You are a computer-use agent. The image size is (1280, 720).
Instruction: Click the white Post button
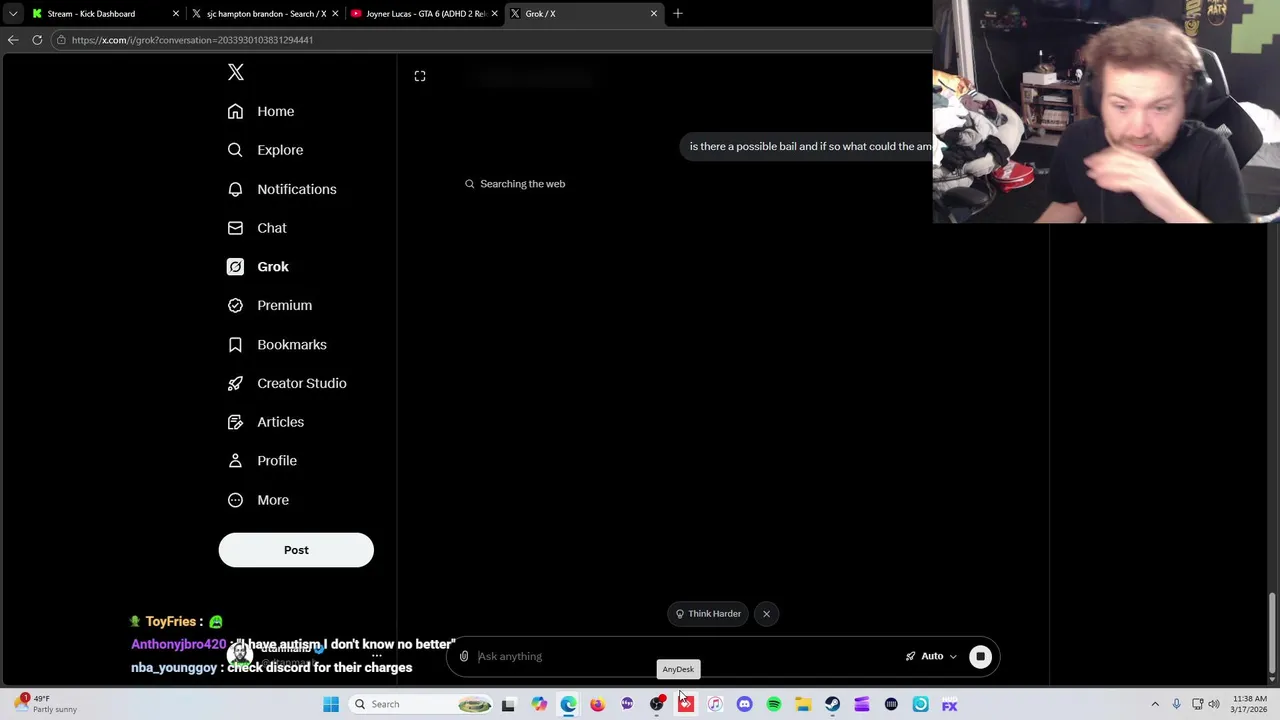(296, 550)
